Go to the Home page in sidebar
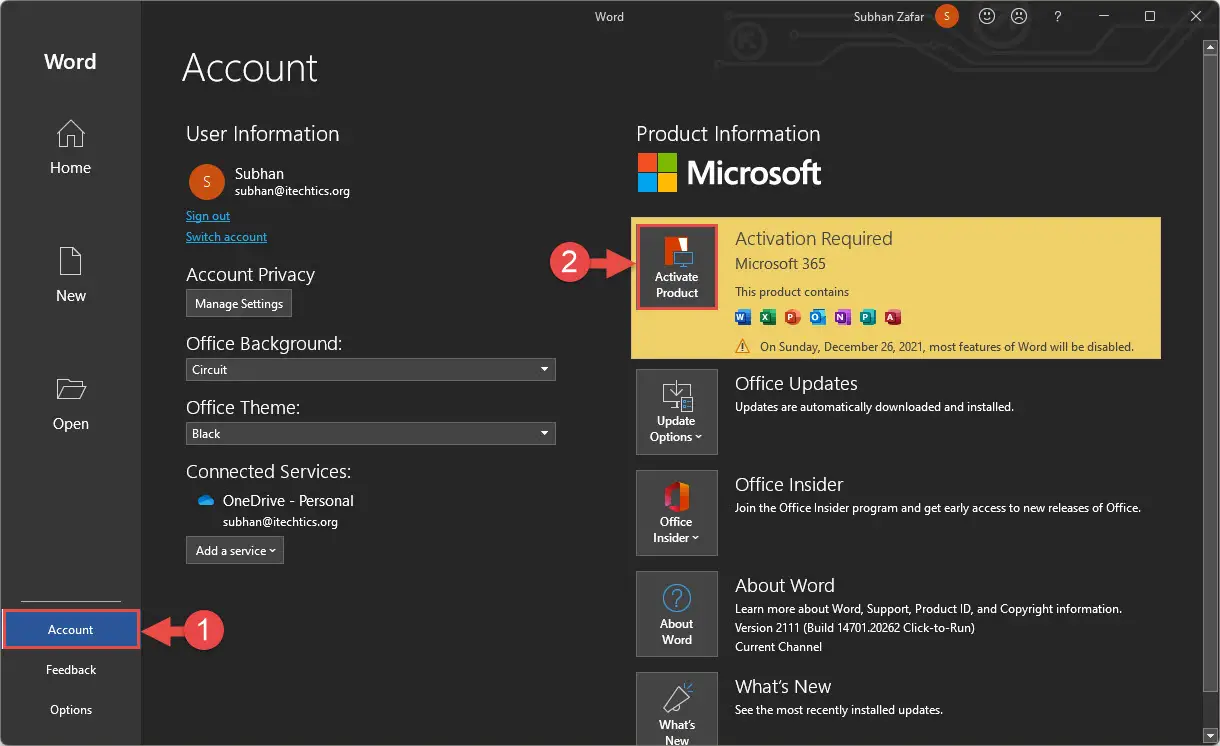1220x746 pixels. click(x=70, y=147)
